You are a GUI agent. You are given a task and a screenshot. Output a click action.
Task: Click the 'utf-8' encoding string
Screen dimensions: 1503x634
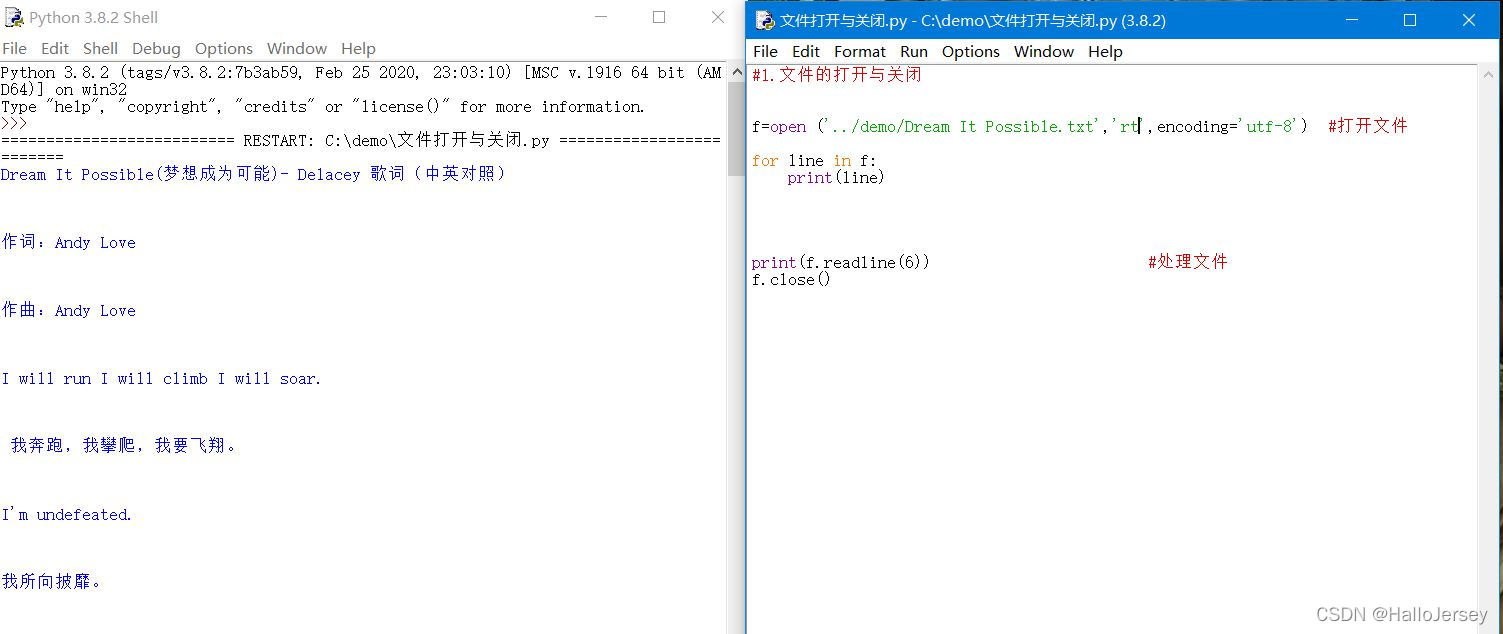click(1269, 126)
